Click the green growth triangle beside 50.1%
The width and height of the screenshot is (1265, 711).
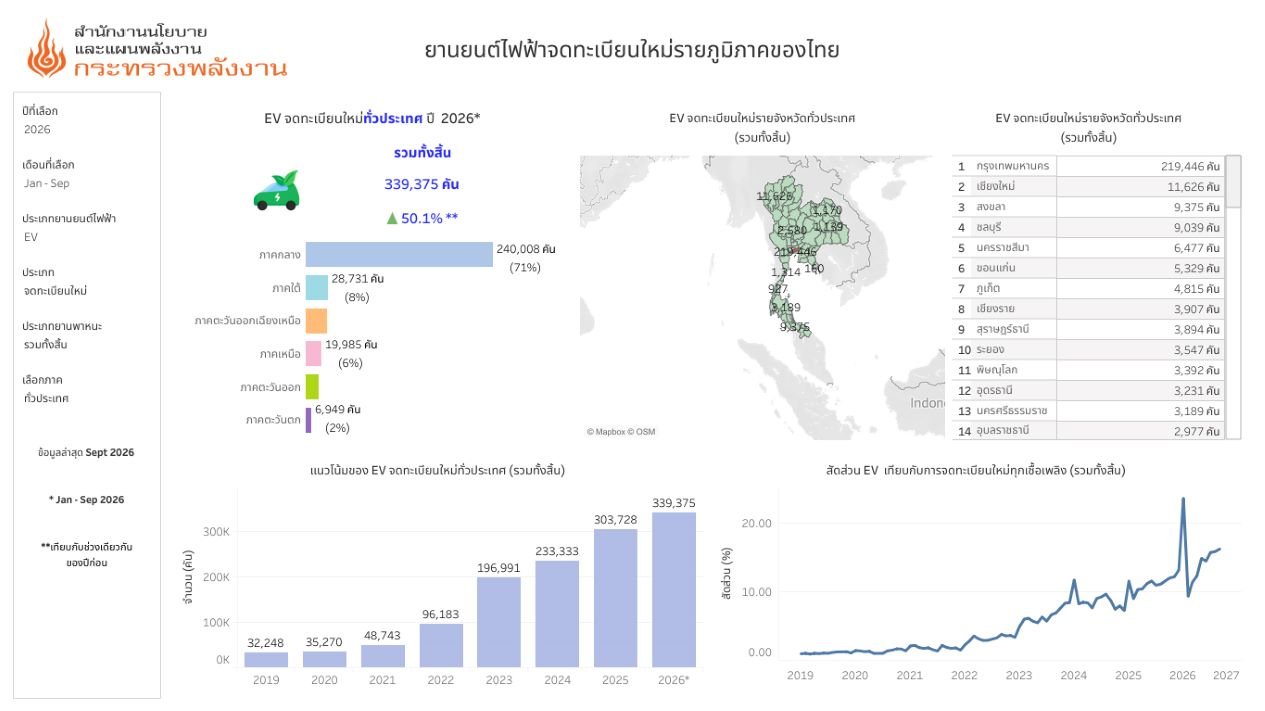click(392, 218)
